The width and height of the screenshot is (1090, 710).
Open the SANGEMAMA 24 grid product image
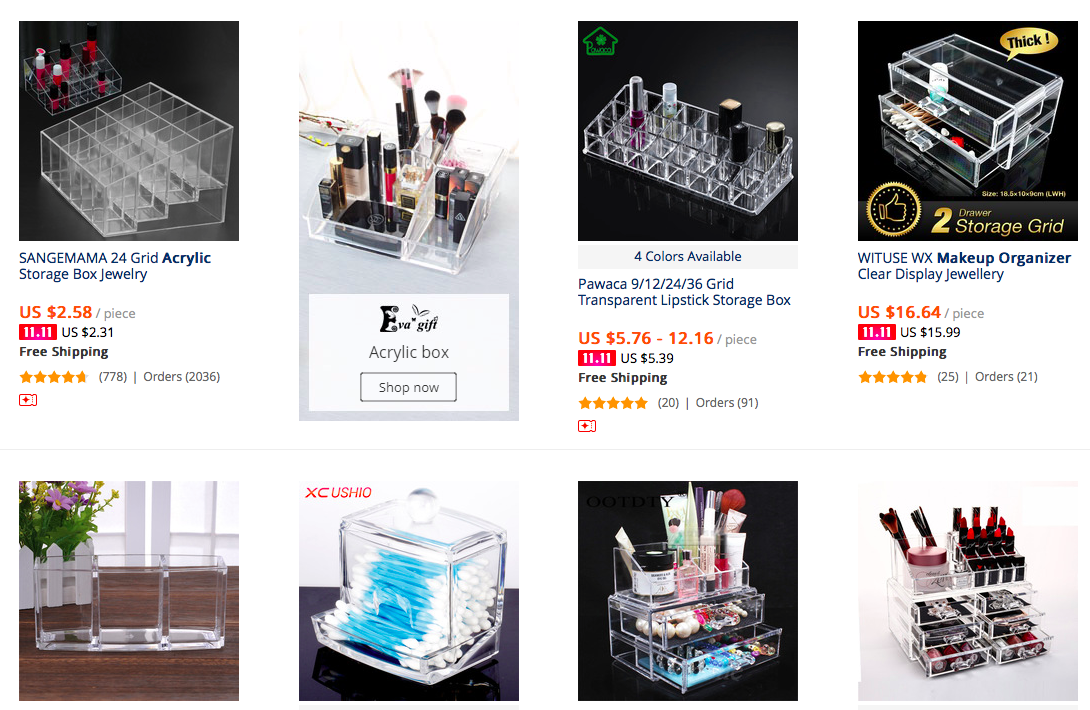(129, 131)
